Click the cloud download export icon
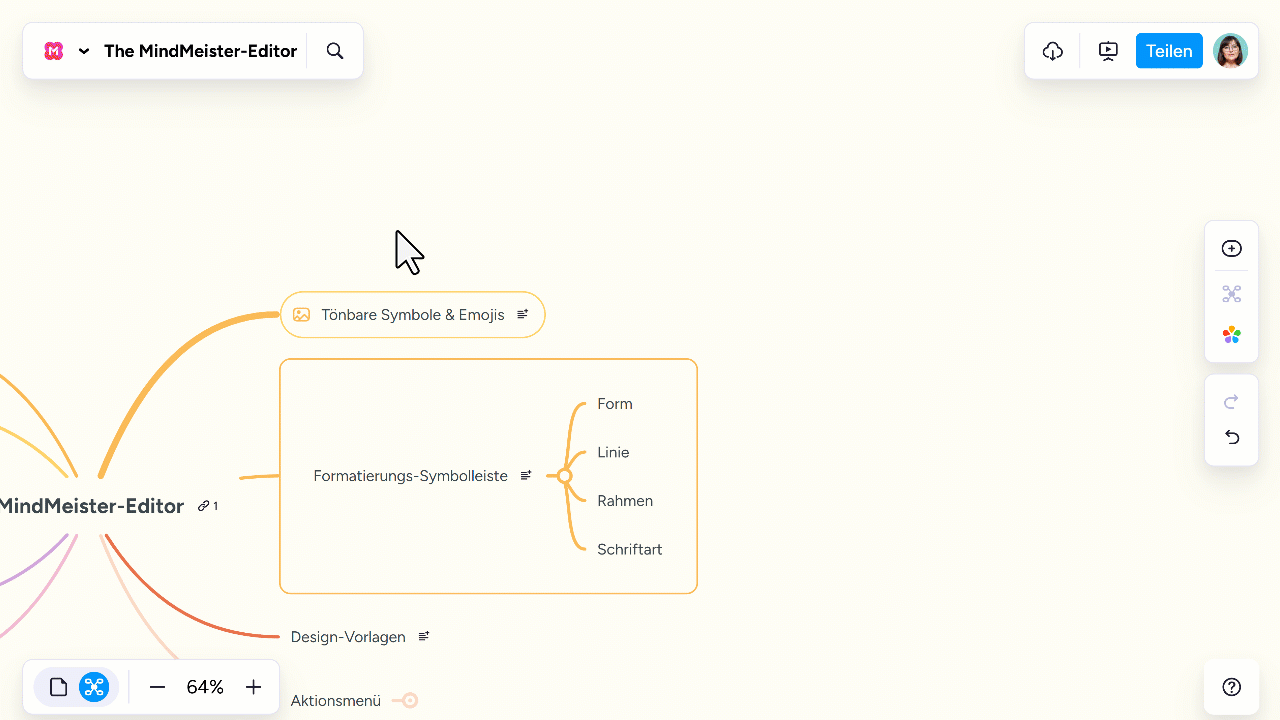 [1053, 51]
